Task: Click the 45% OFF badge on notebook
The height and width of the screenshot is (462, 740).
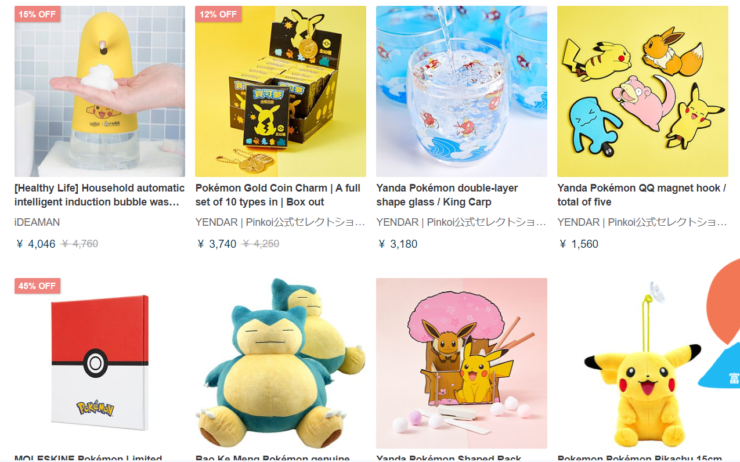Action: (x=37, y=286)
